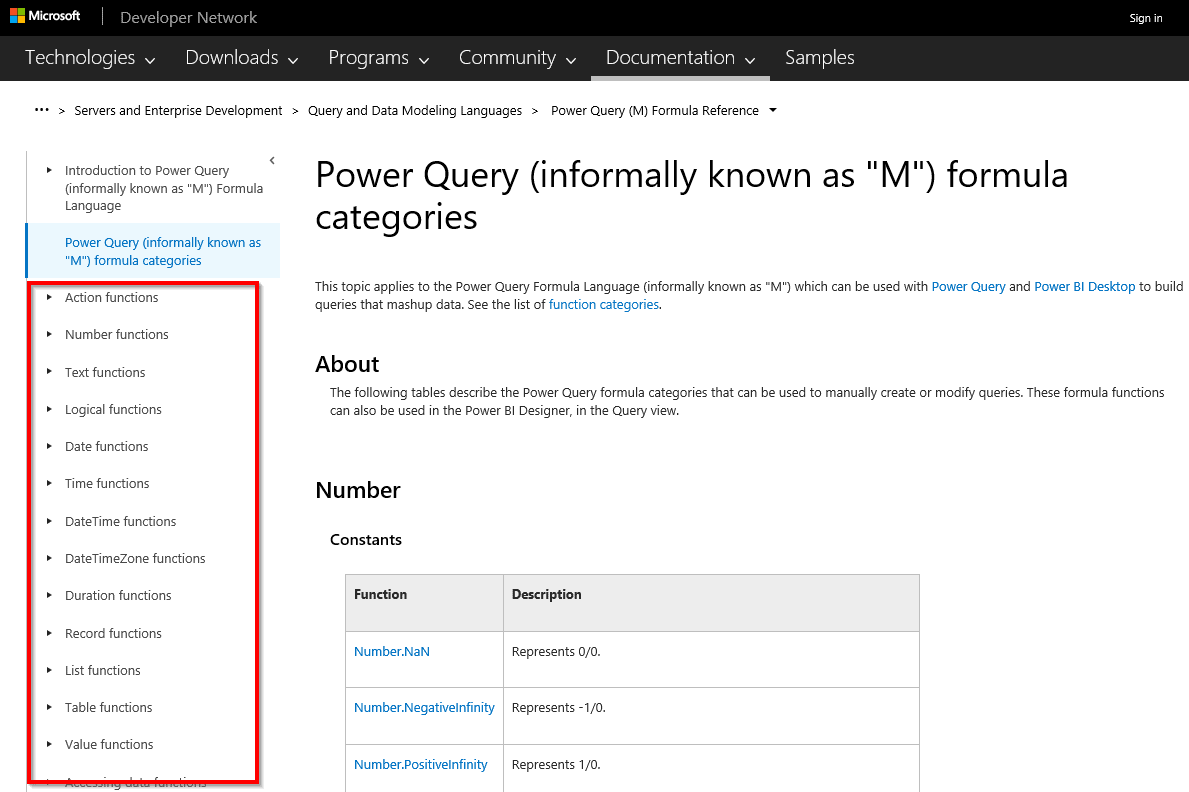
Task: Click the breadcrumb ellipsis icon
Action: pos(41,110)
